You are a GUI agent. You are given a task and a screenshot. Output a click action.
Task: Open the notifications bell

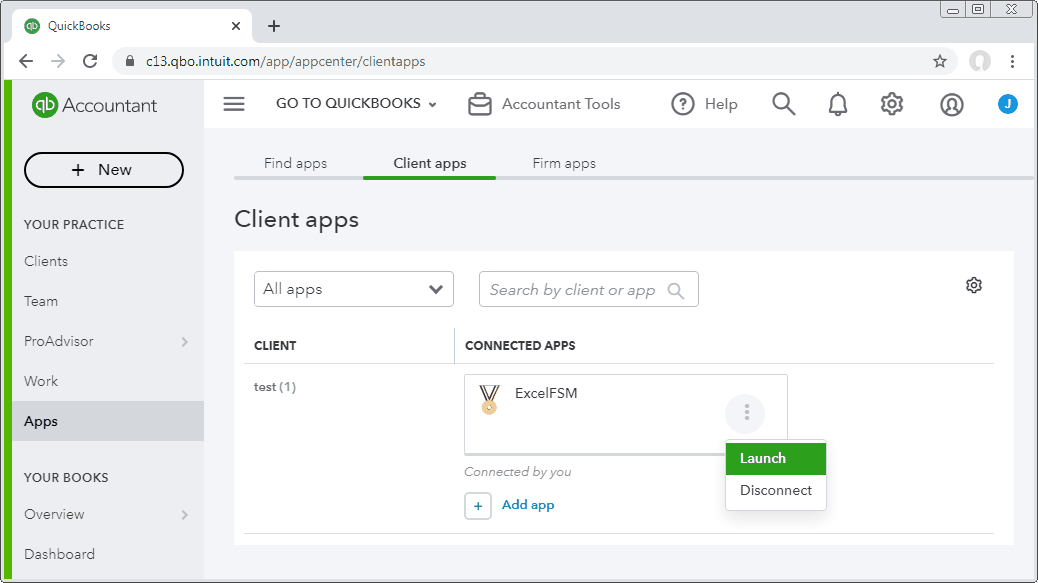[x=838, y=104]
